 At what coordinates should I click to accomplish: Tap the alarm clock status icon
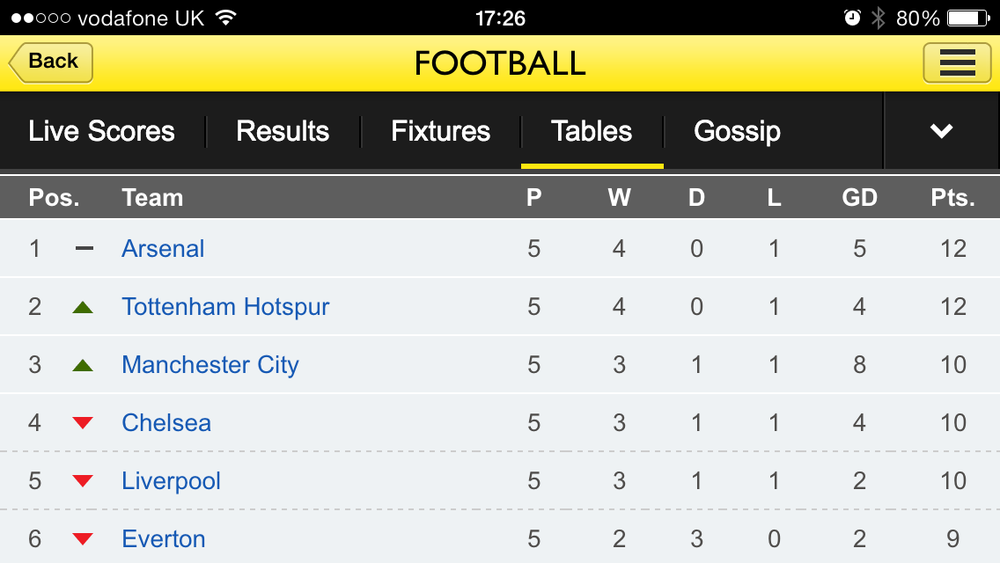tap(852, 18)
